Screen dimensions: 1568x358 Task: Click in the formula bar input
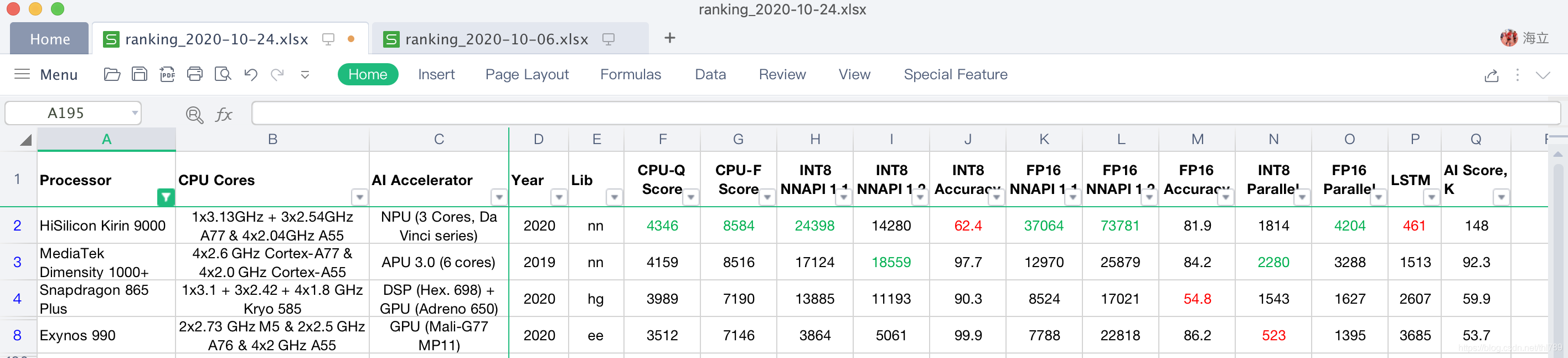pyautogui.click(x=906, y=113)
